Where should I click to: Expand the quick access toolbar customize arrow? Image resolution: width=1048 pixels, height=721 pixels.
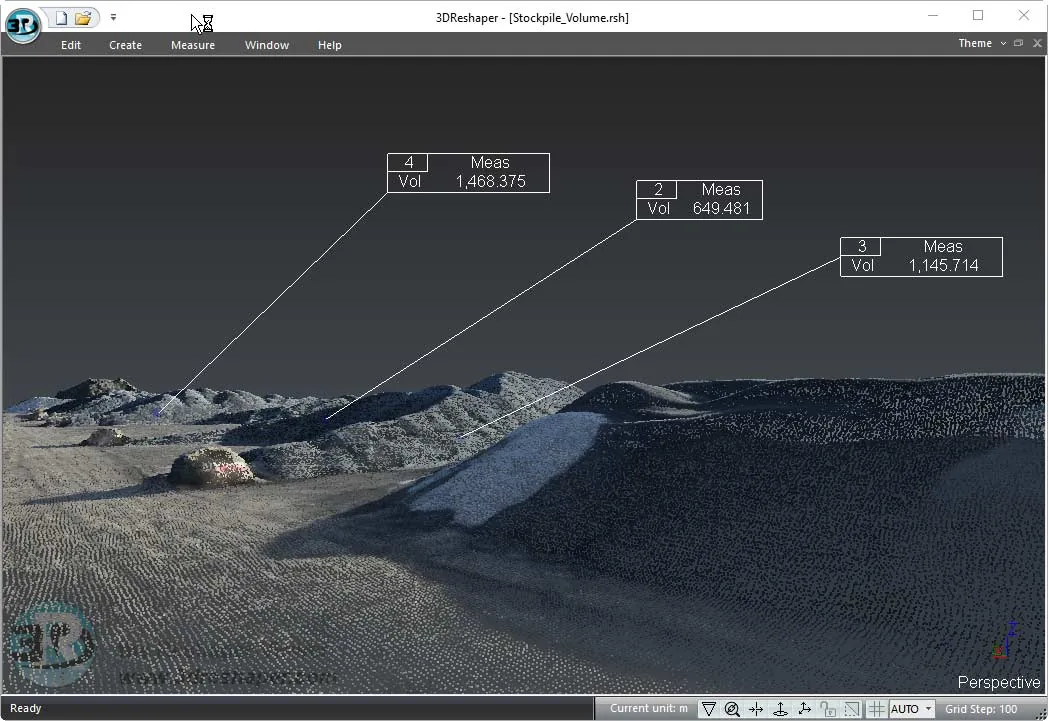113,17
